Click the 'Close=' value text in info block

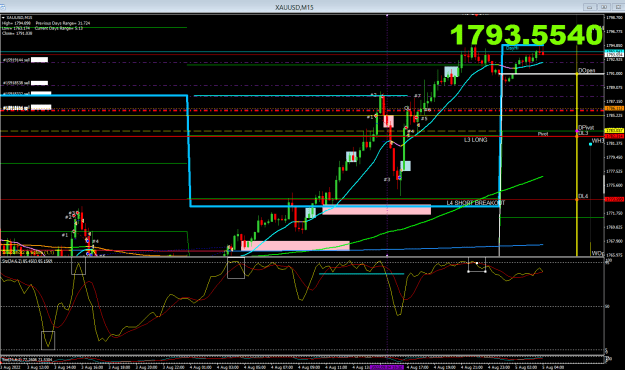pyautogui.click(x=17, y=33)
